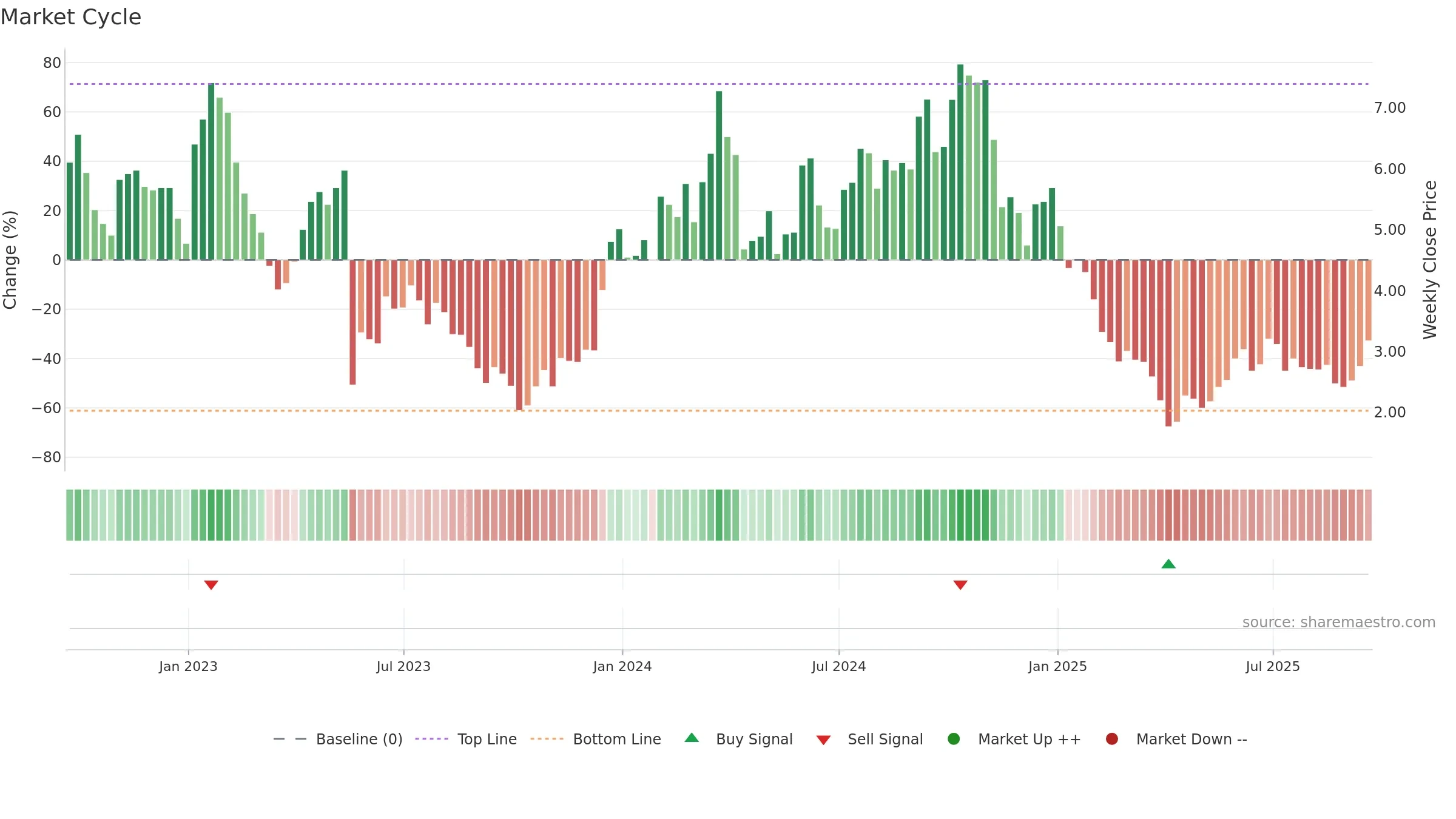Image resolution: width=1456 pixels, height=819 pixels.
Task: Toggle the Market Up ++ legend entry
Action: (1014, 739)
